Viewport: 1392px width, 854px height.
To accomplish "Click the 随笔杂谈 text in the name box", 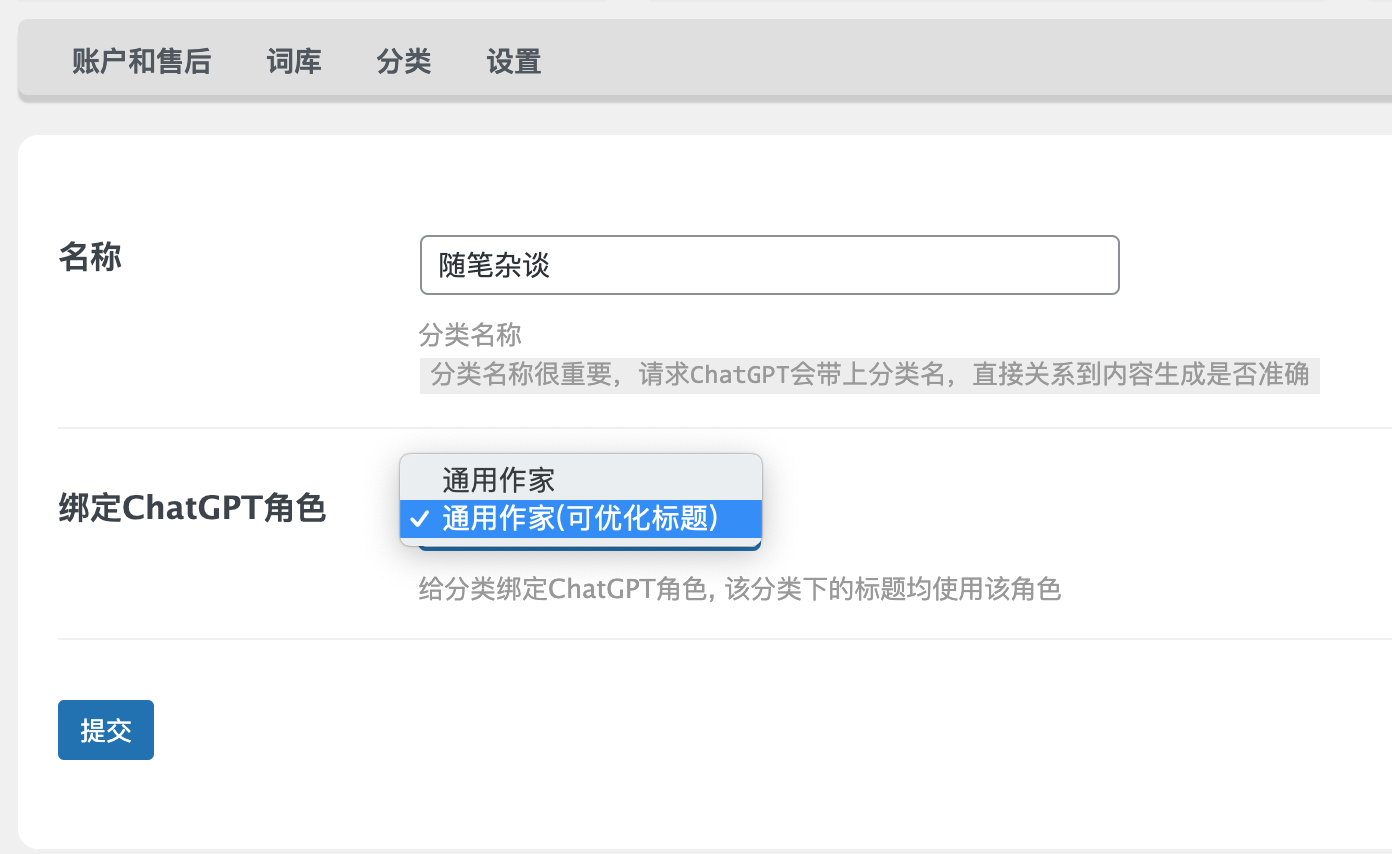I will [495, 265].
